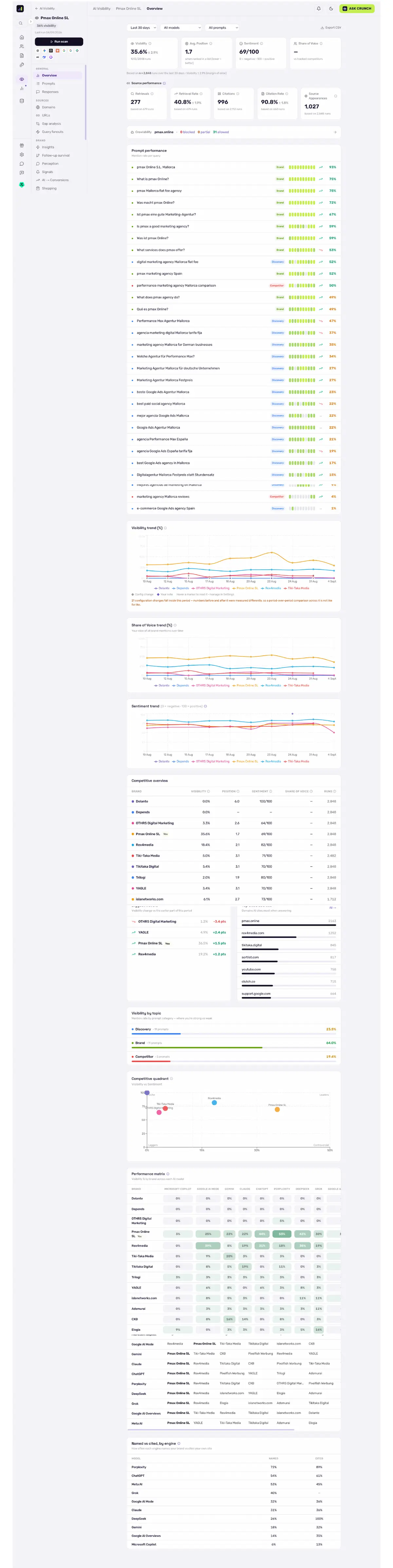Click the info icon next to Visibility trend
The height and width of the screenshot is (1568, 393).
click(165, 528)
